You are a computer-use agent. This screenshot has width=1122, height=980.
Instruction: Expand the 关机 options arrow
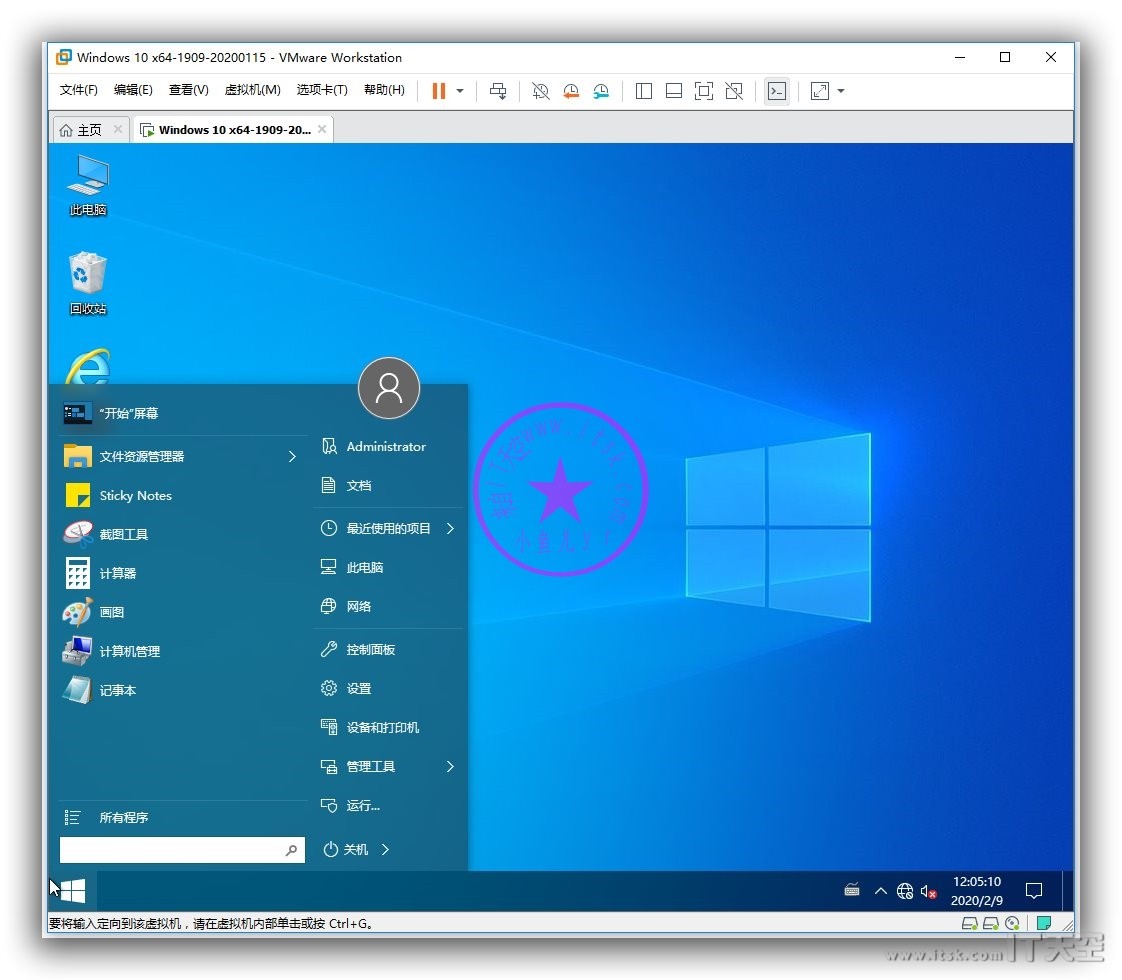tap(386, 849)
